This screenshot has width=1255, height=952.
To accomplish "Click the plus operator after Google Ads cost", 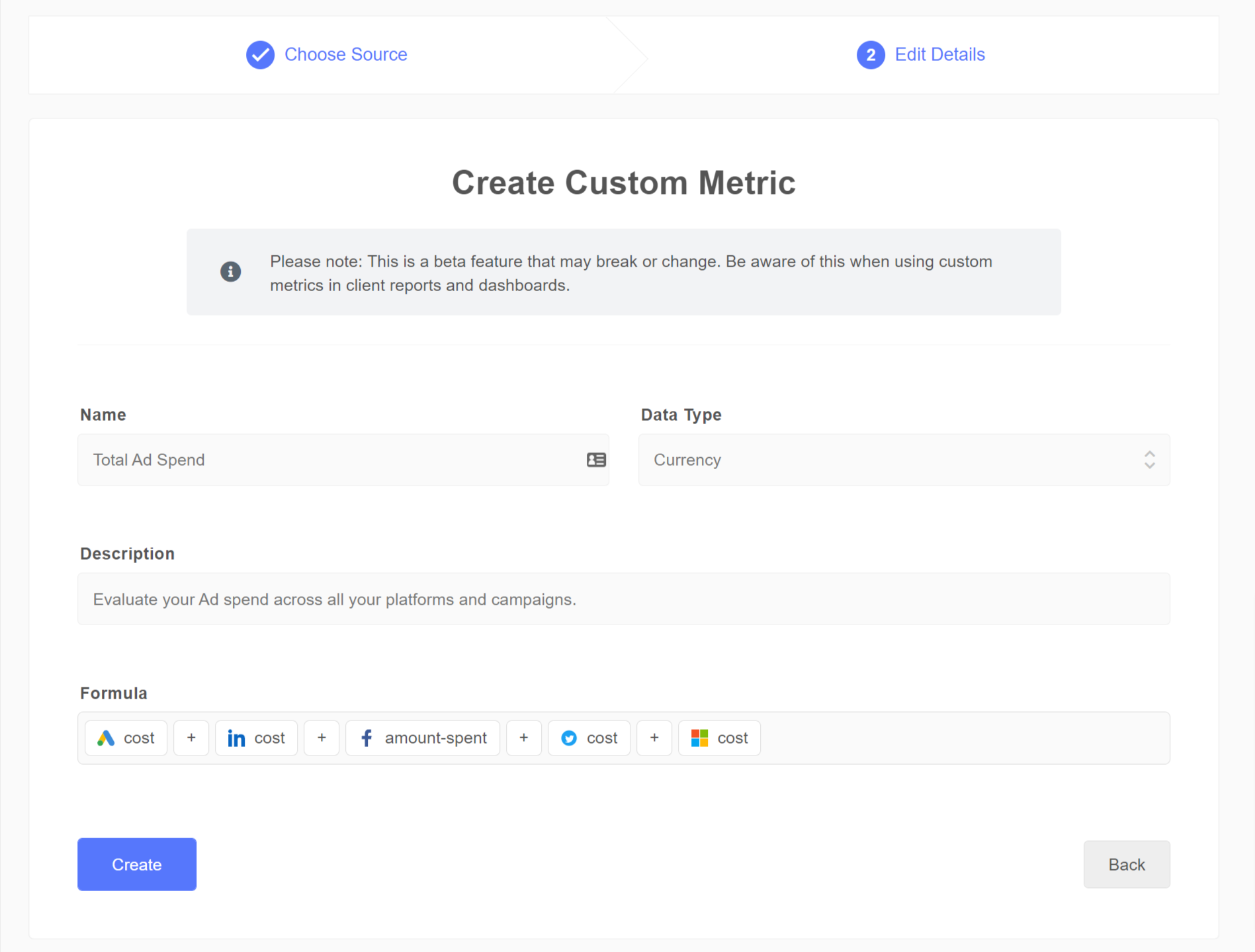I will [191, 738].
